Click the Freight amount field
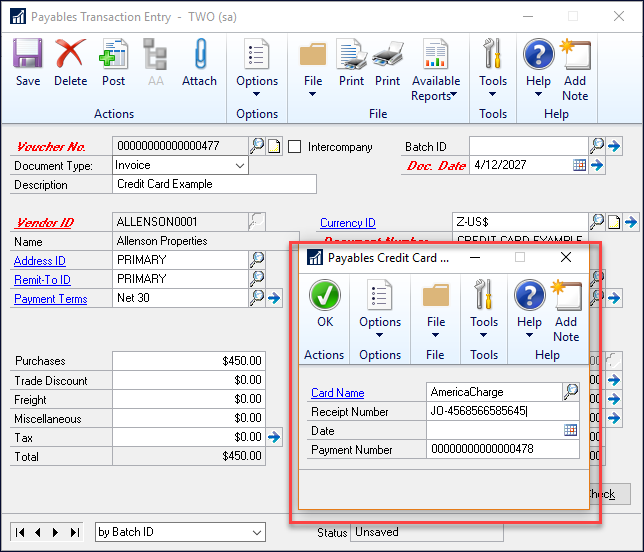Image resolution: width=644 pixels, height=552 pixels. tap(189, 399)
